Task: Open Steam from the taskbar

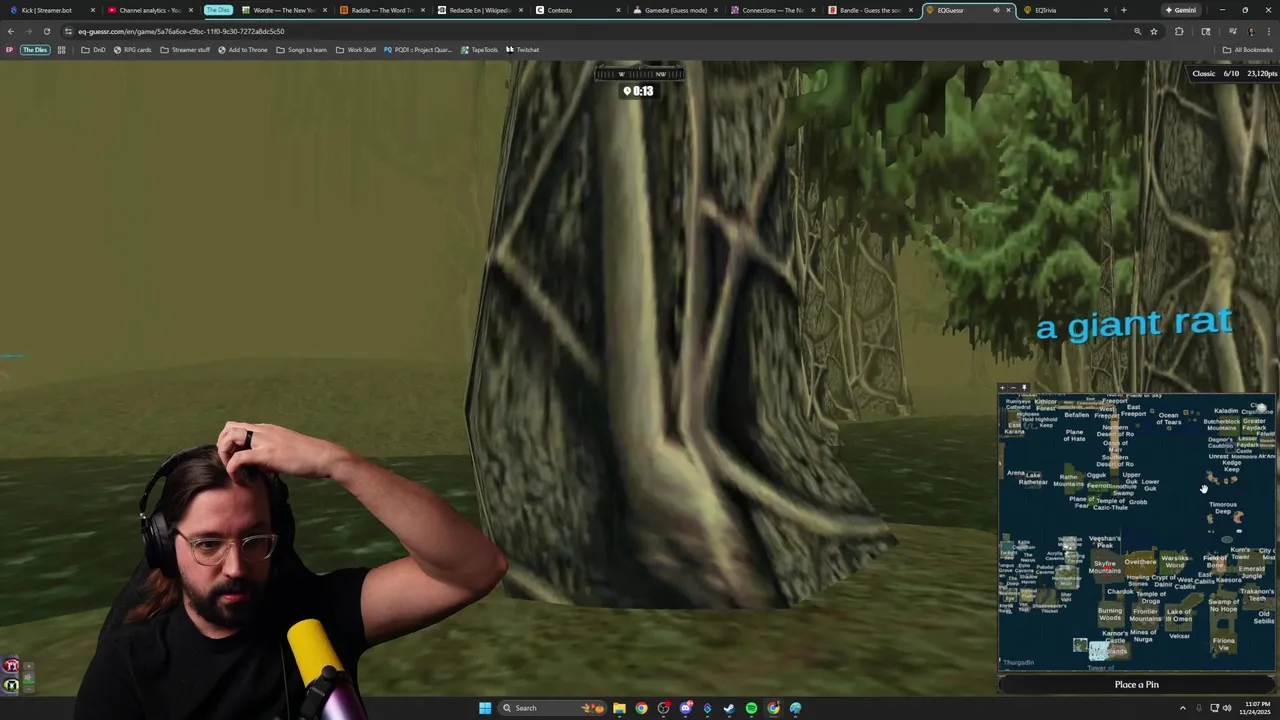Action: coord(729,708)
